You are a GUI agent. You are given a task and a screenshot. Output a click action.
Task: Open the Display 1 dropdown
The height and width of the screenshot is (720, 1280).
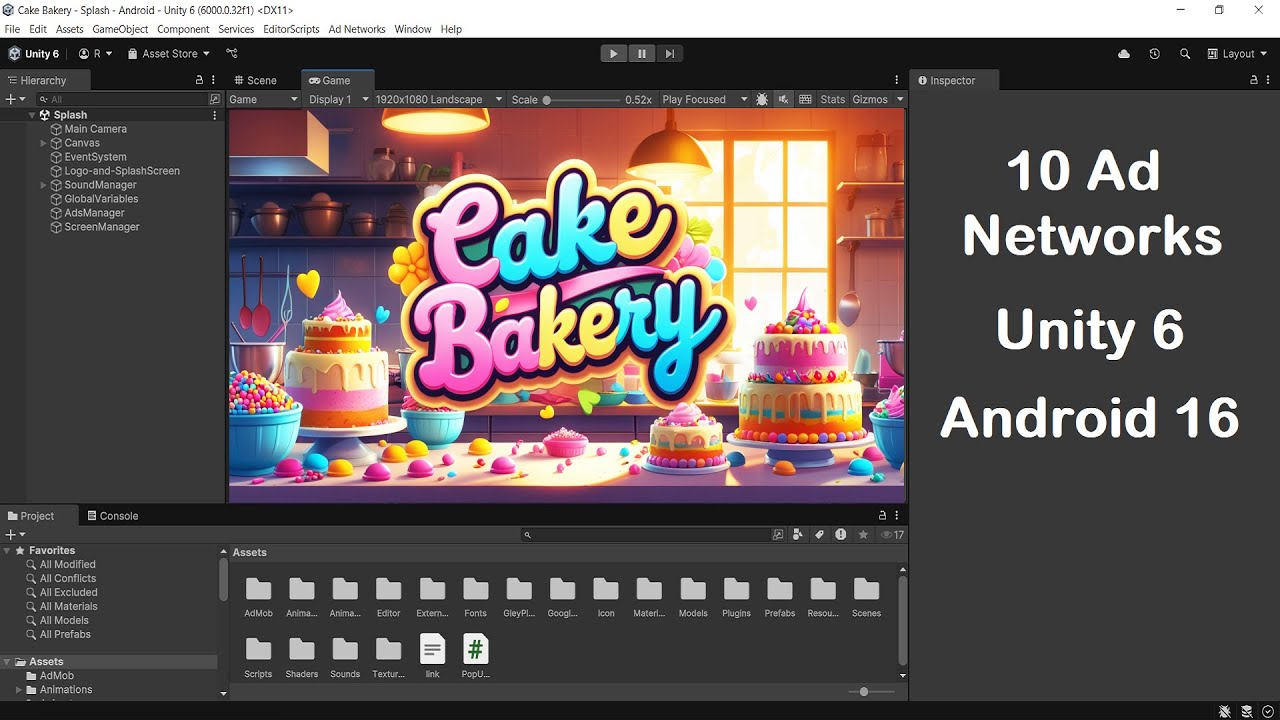pos(338,99)
